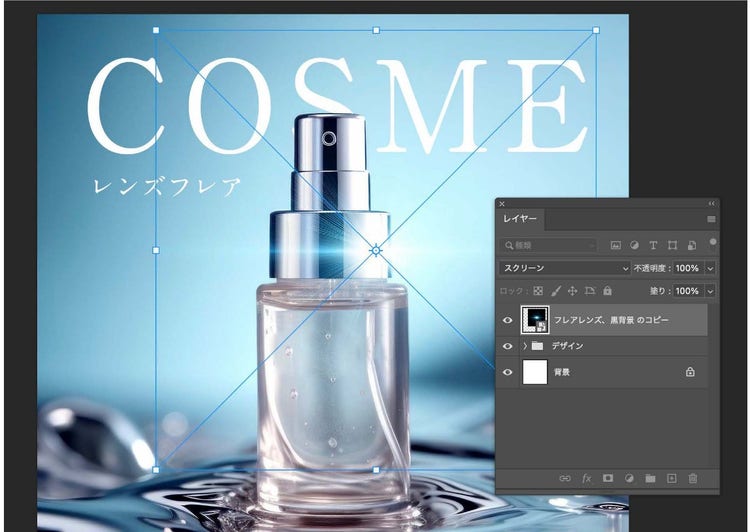This screenshot has width=750, height=532.
Task: Click the 塗り fill value field
Action: point(686,291)
